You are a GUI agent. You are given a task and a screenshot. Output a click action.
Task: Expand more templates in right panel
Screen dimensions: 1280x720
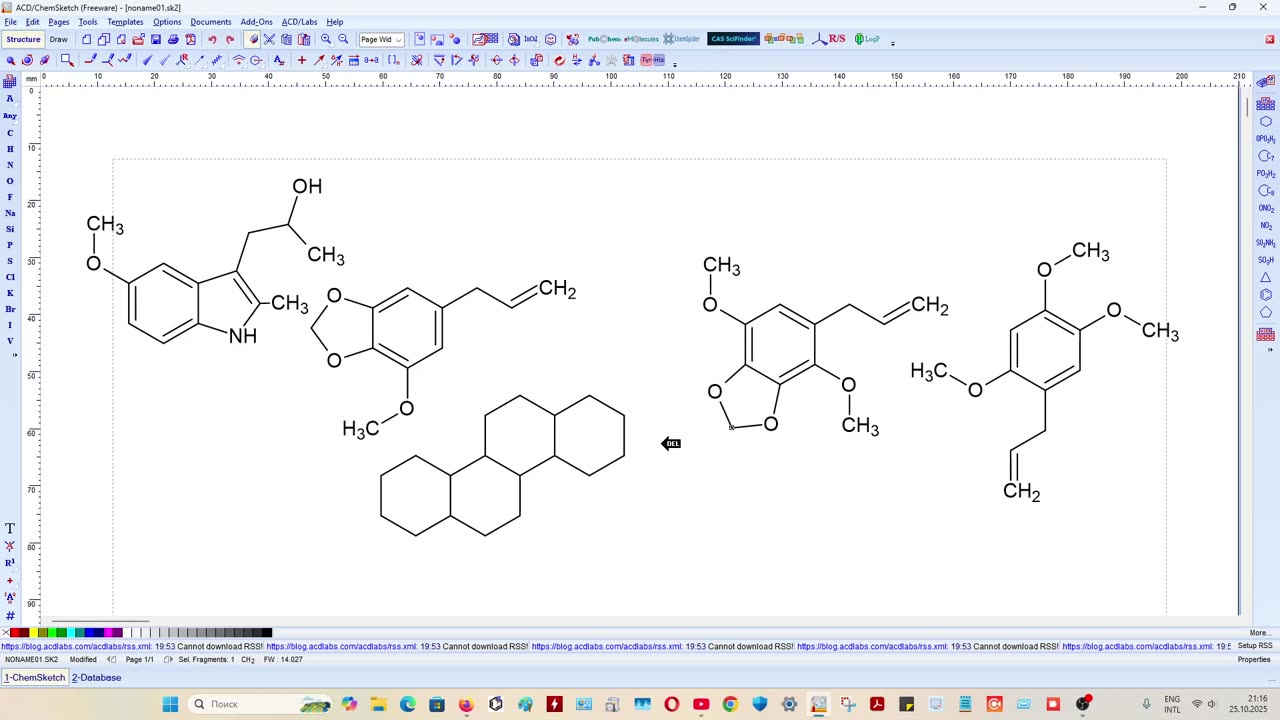tap(1270, 350)
